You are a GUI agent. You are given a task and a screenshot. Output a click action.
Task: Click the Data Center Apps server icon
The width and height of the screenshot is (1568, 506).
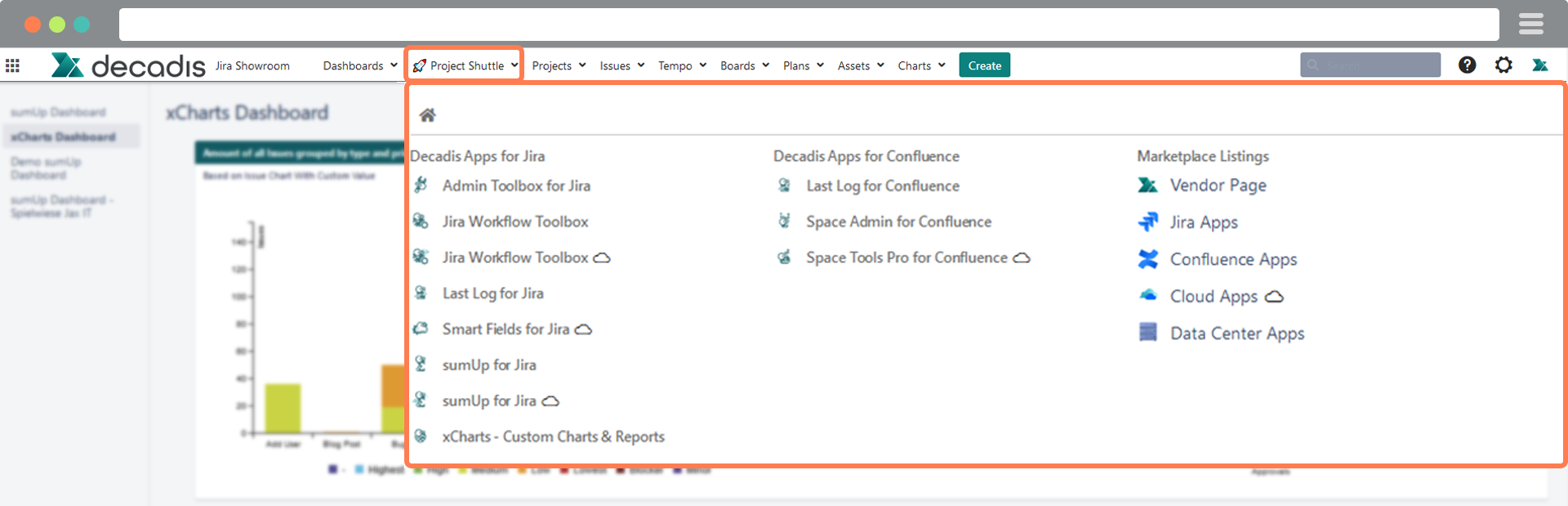1147,333
